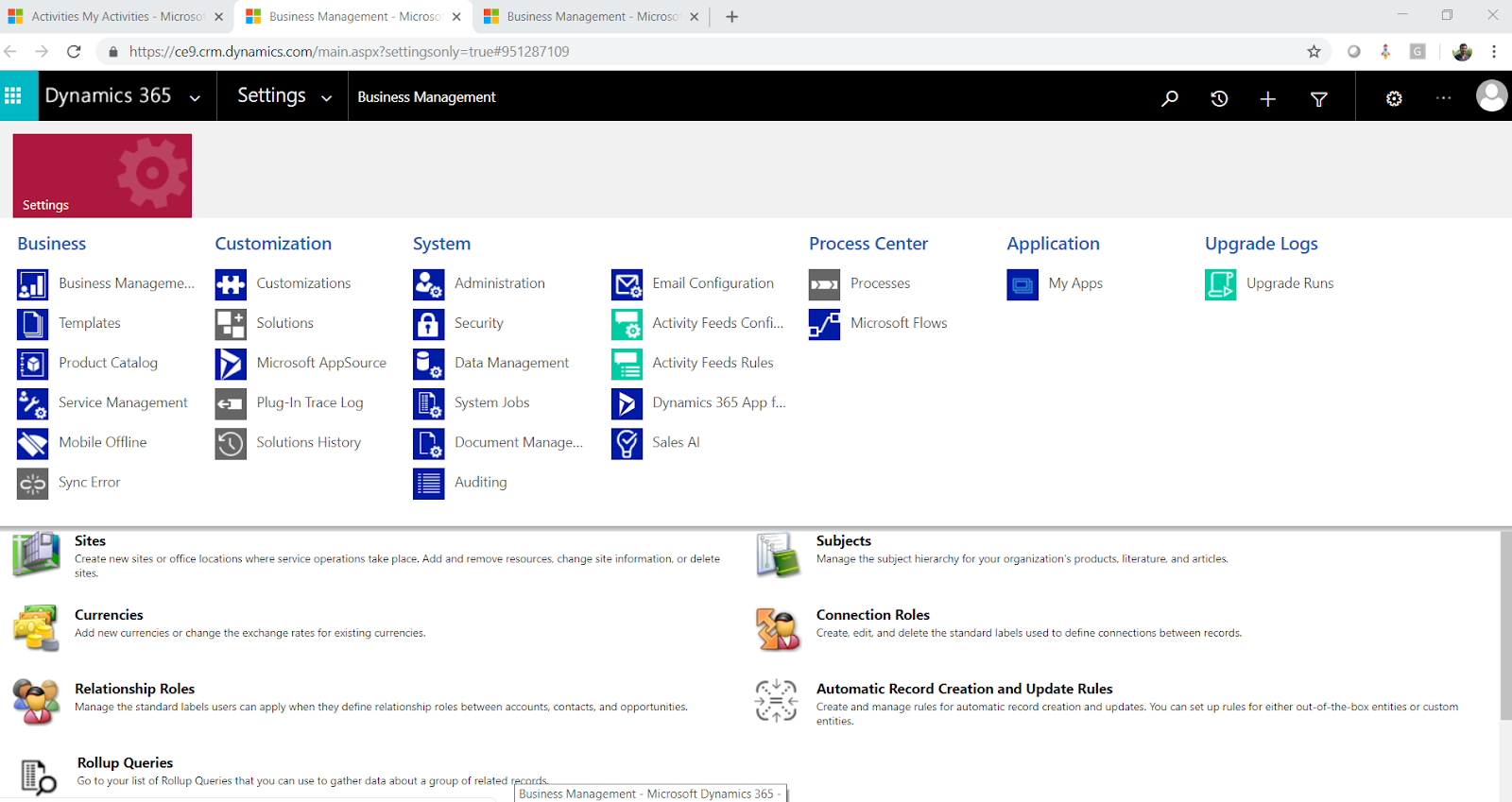Switch to the third Business Management browser tab

coord(591,17)
